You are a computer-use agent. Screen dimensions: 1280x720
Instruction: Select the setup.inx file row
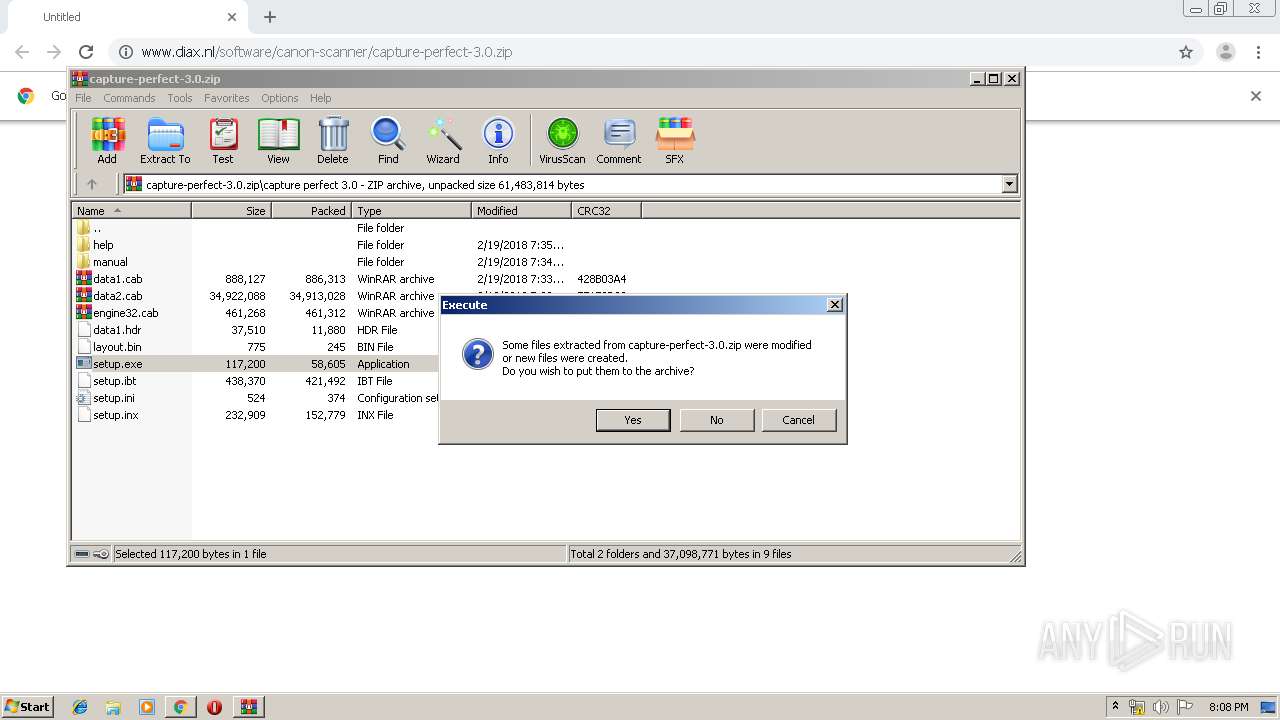[256, 415]
